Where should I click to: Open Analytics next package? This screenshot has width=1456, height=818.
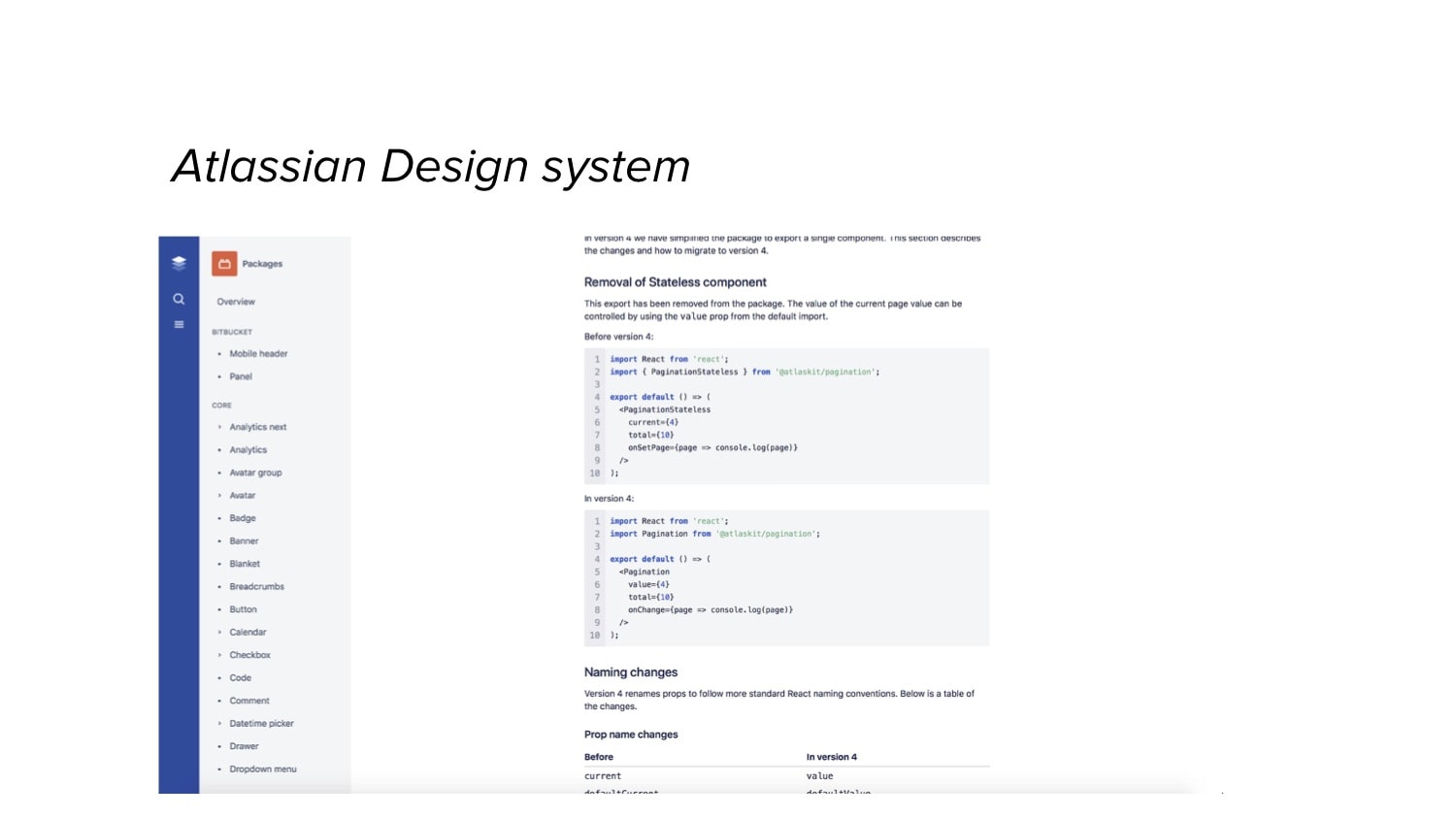pos(258,427)
